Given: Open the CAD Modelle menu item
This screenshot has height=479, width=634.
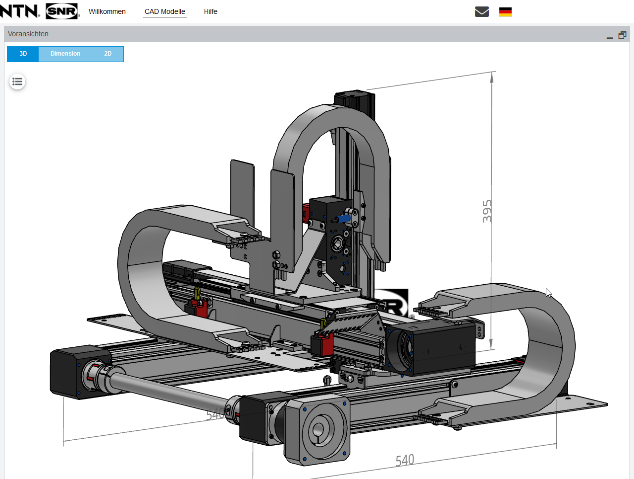Looking at the screenshot, I should pyautogui.click(x=165, y=12).
